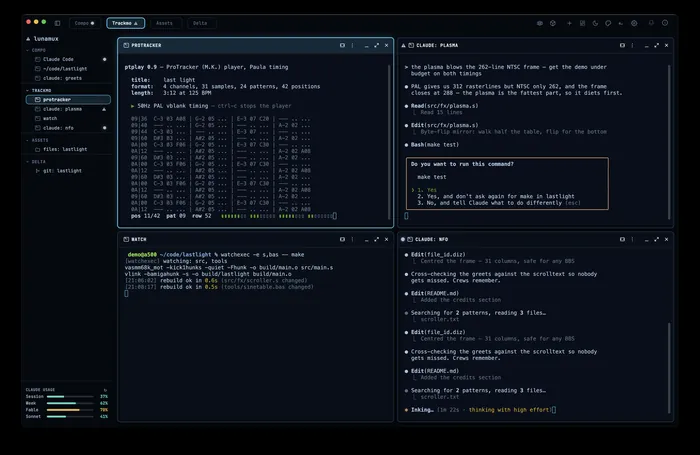Screen dimensions: 700x455
Task: Open the chat bubble icon in toolbar
Action: [x=608, y=23]
